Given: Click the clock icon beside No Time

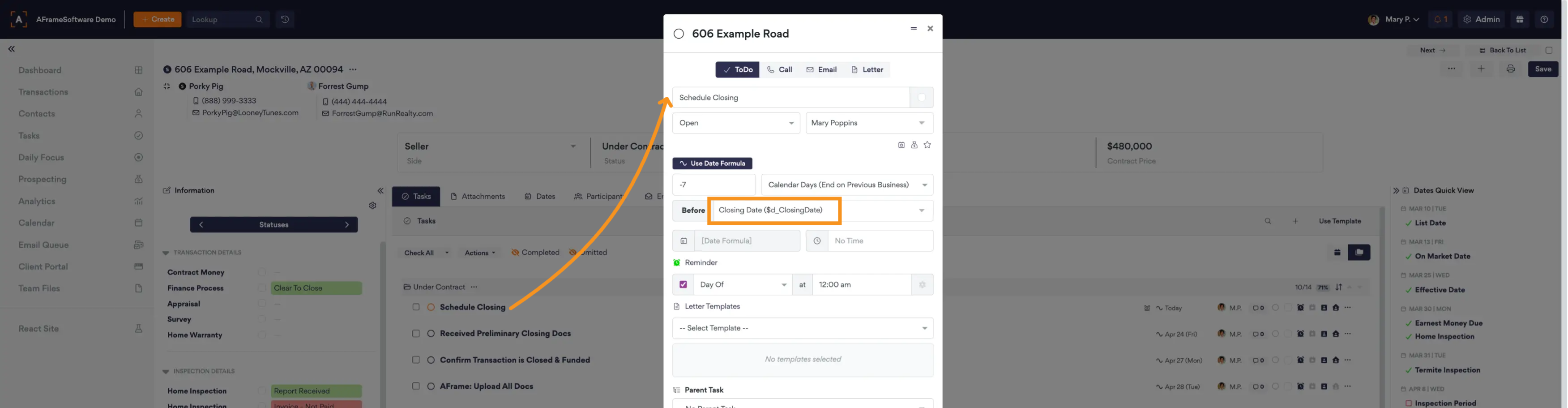Looking at the screenshot, I should click(x=817, y=241).
